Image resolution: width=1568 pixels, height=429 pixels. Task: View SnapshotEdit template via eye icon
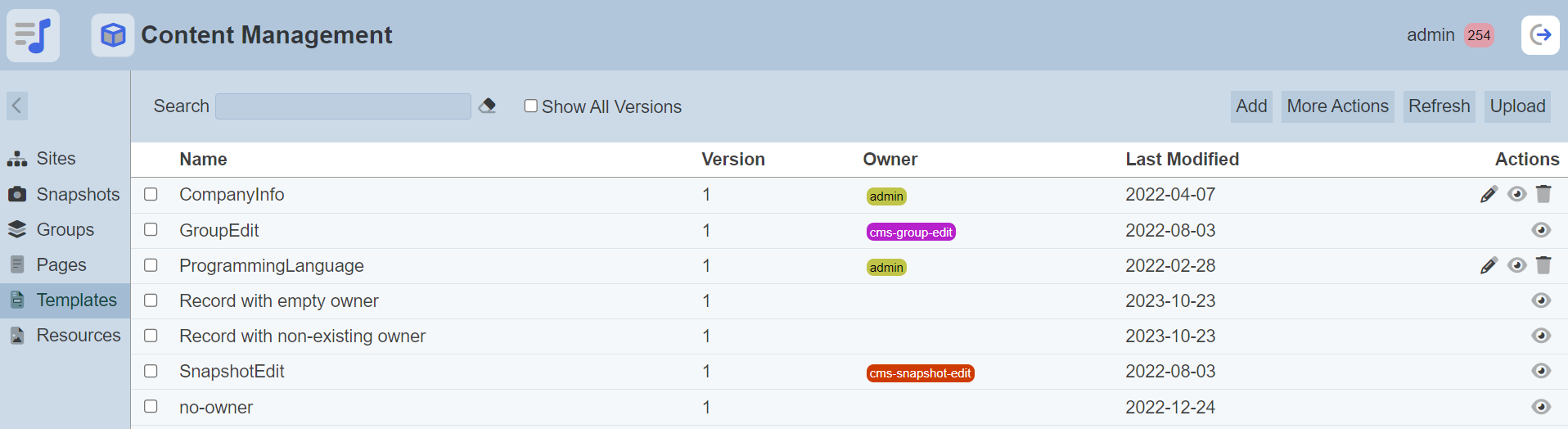1541,372
